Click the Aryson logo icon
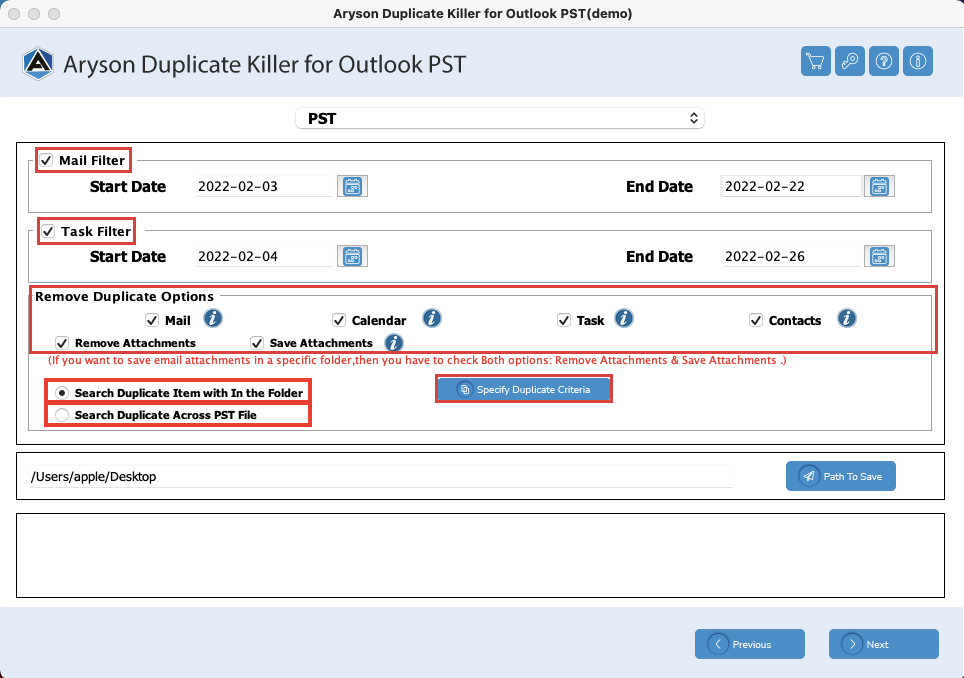Screen dimensions: 964x678 38,63
